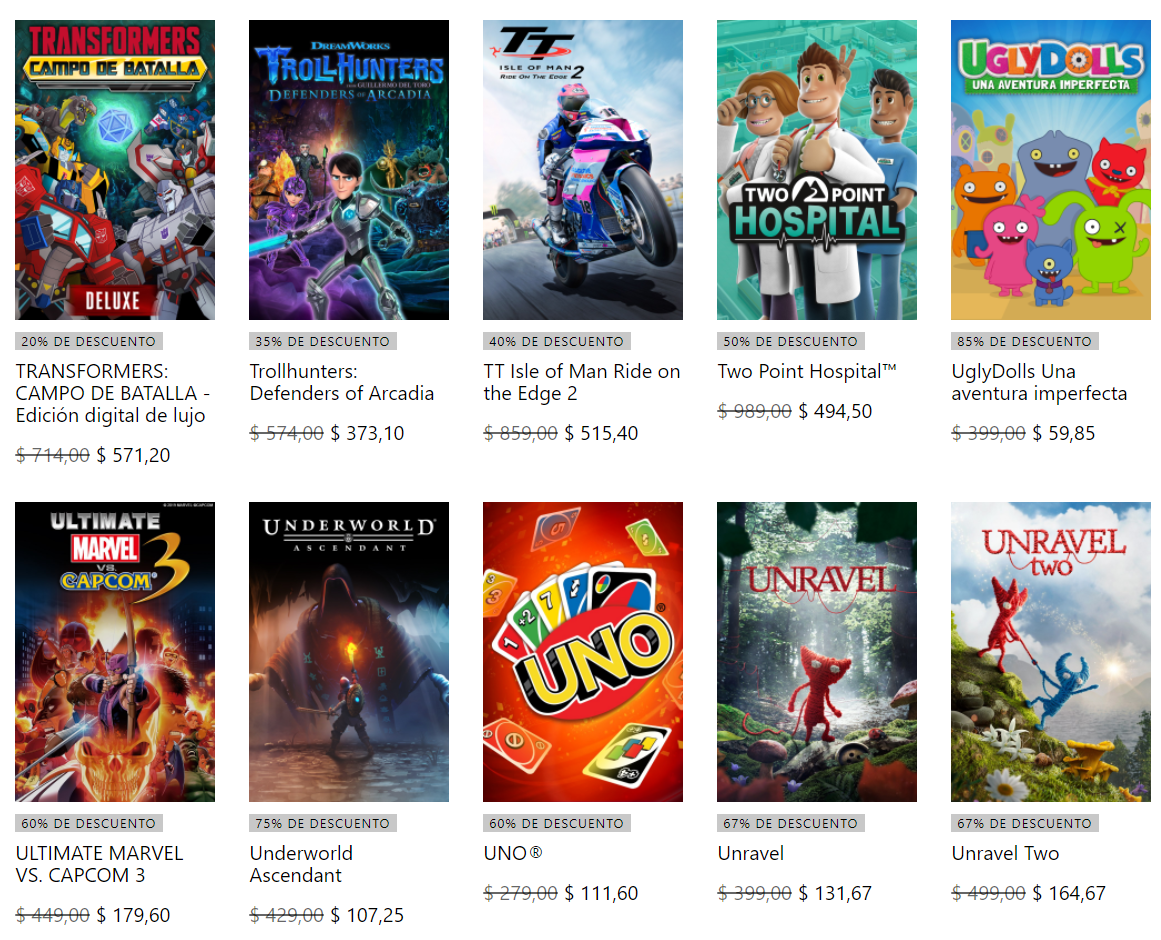Click the UNO® title text
This screenshot has height=940, width=1161.
[512, 853]
